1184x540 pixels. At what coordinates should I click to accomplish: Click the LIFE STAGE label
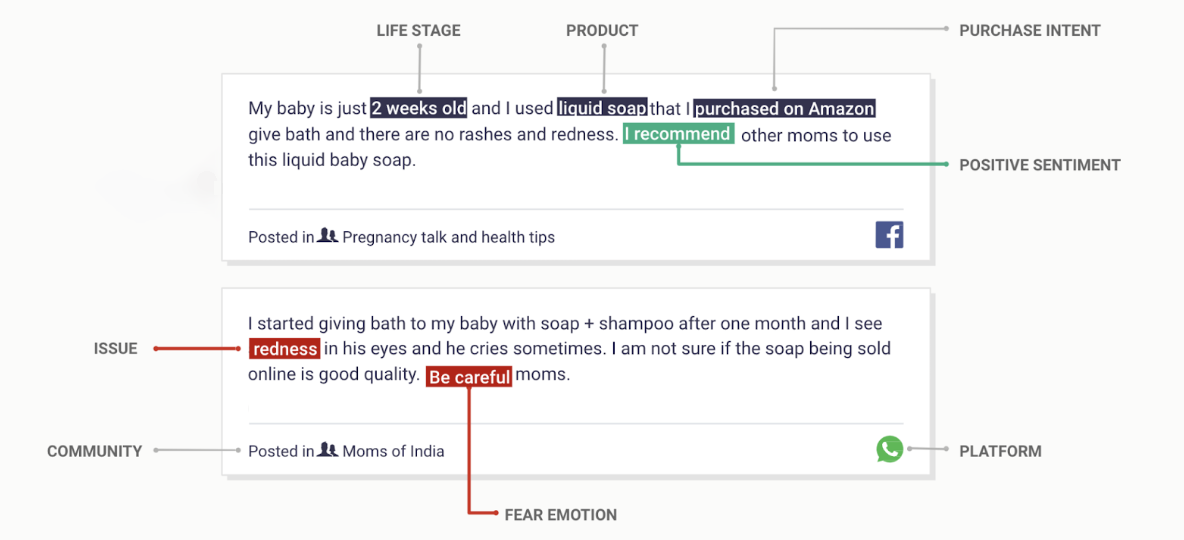coord(418,31)
